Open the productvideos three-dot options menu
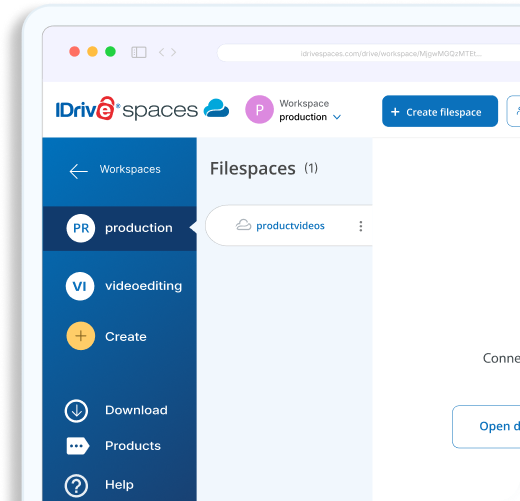The image size is (520, 501). pos(361,226)
